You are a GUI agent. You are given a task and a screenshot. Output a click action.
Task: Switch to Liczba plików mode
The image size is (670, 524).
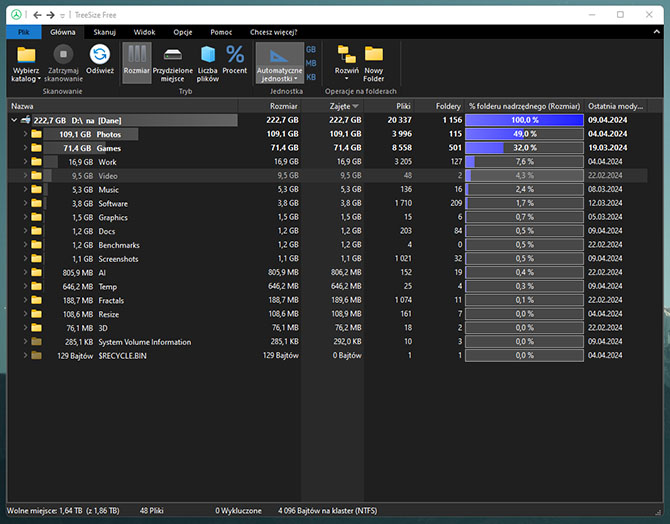tap(208, 62)
